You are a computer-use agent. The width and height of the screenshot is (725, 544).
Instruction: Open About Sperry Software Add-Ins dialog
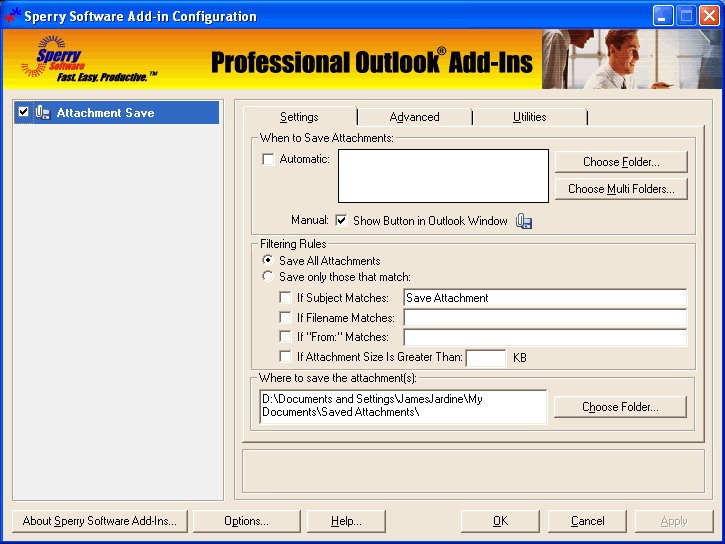tap(100, 521)
